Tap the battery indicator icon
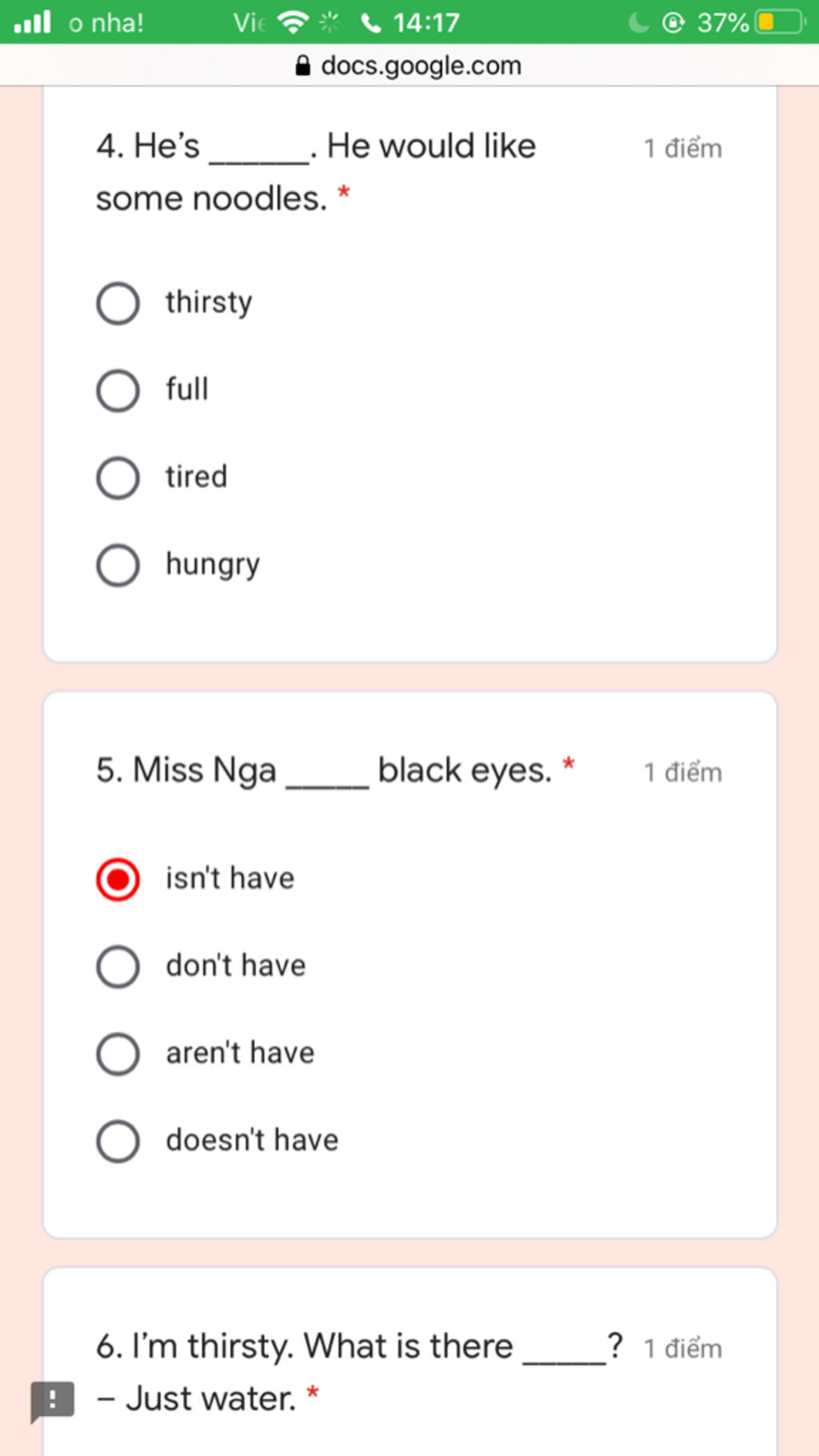819x1456 pixels. click(780, 22)
